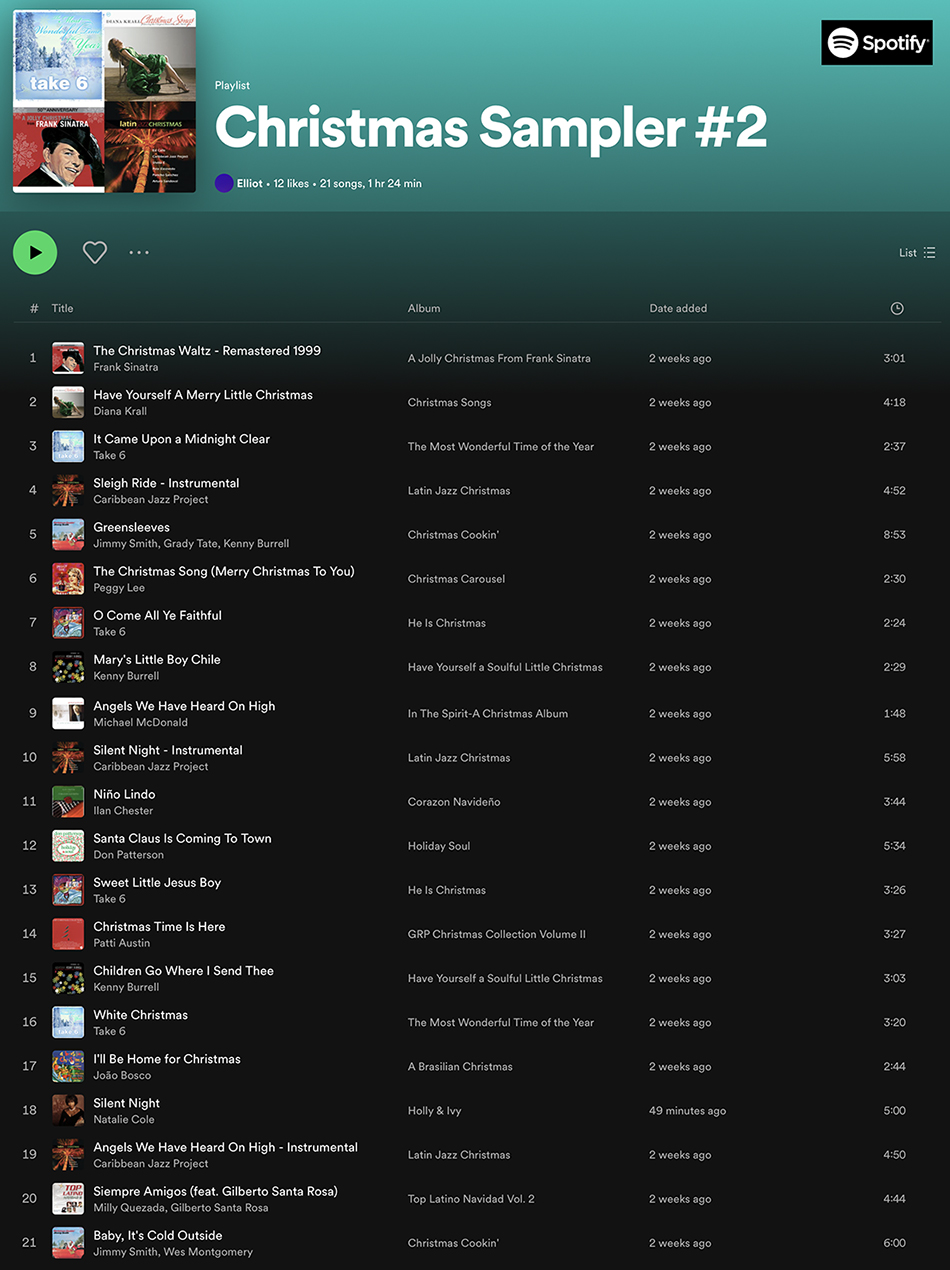The image size is (950, 1270).
Task: Click Have Yourself A Merry Little Christmas thumbnail
Action: [68, 402]
